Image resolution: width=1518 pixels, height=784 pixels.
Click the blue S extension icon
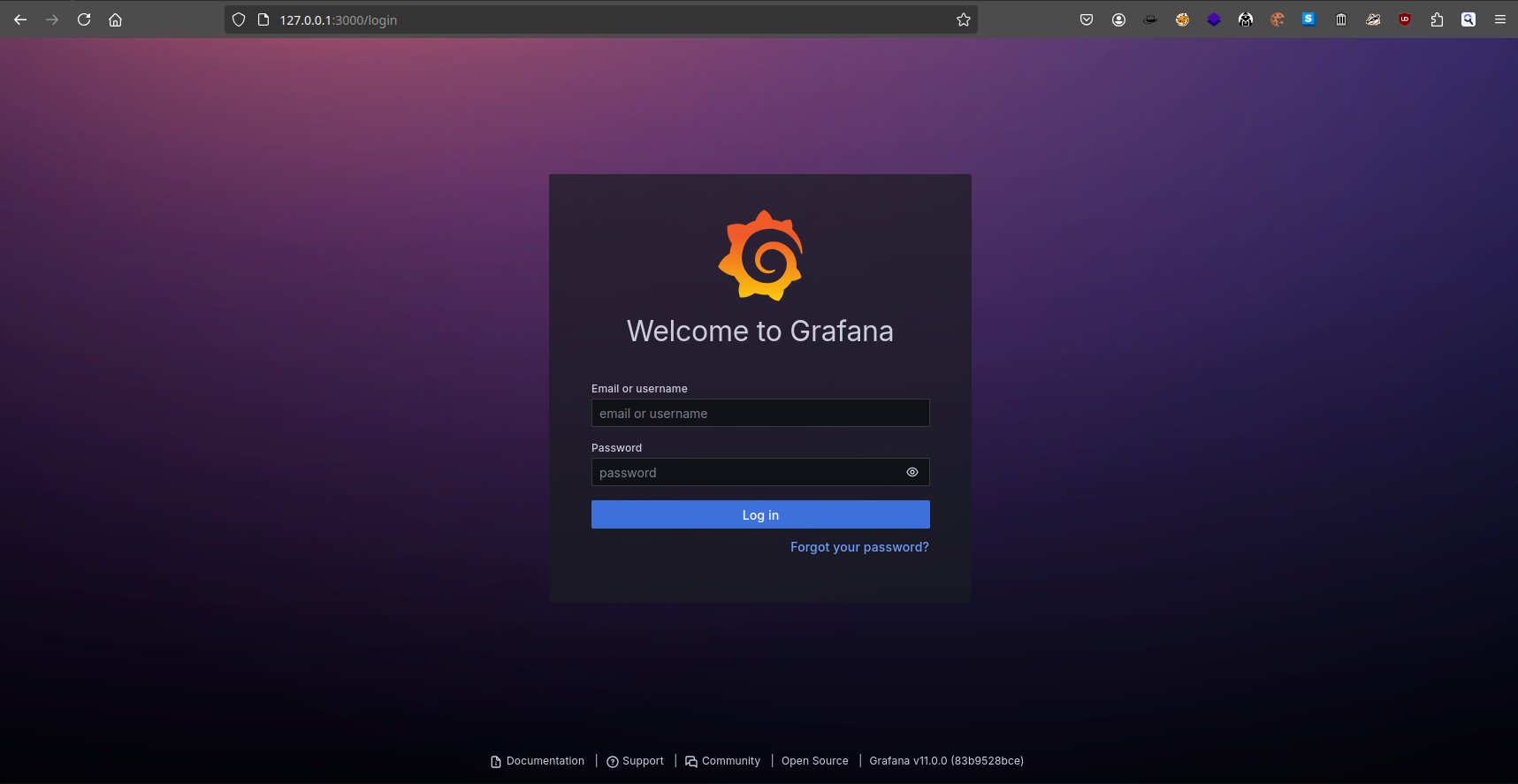[1309, 19]
